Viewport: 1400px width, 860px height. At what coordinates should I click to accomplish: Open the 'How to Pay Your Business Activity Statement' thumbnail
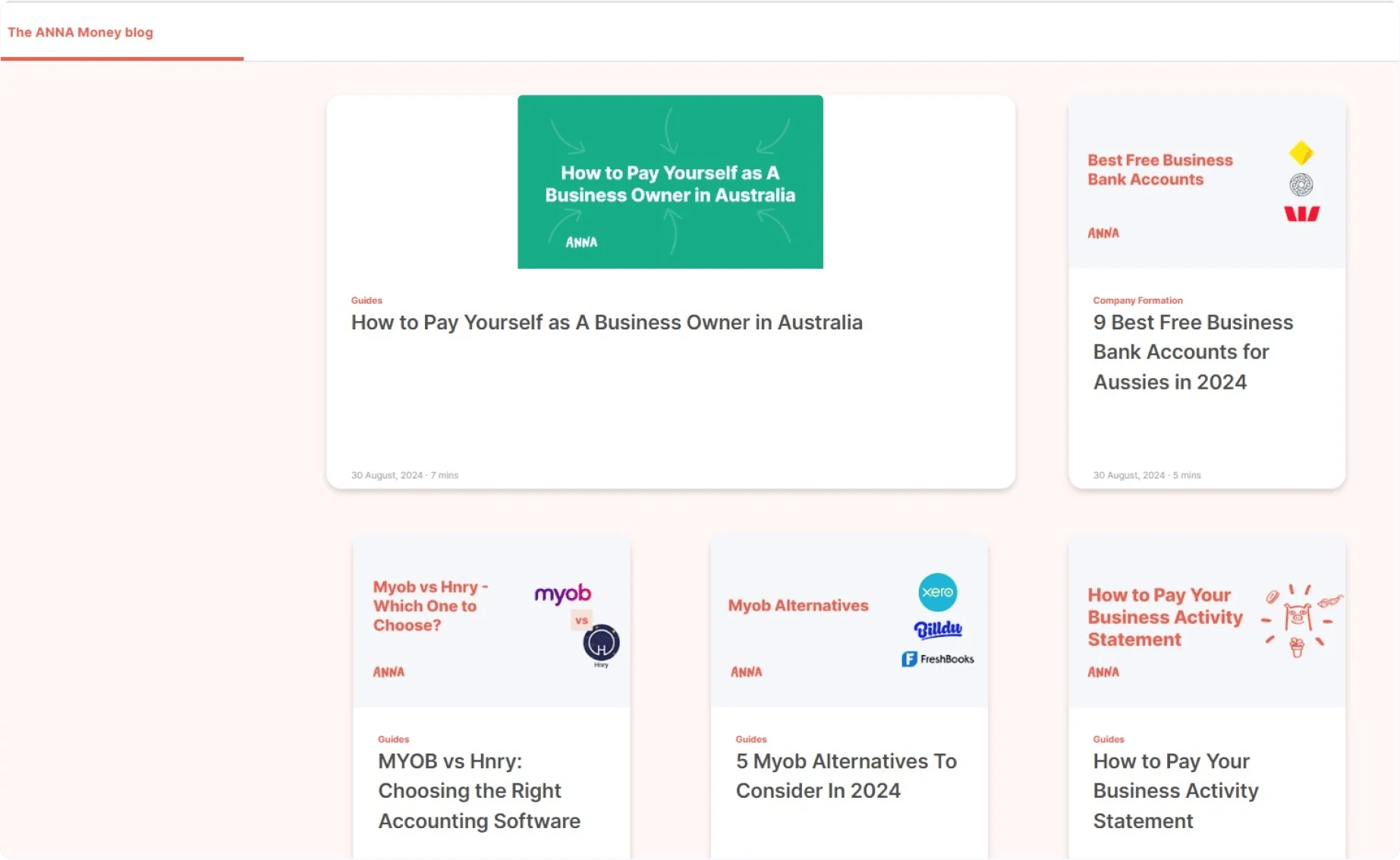pyautogui.click(x=1207, y=621)
